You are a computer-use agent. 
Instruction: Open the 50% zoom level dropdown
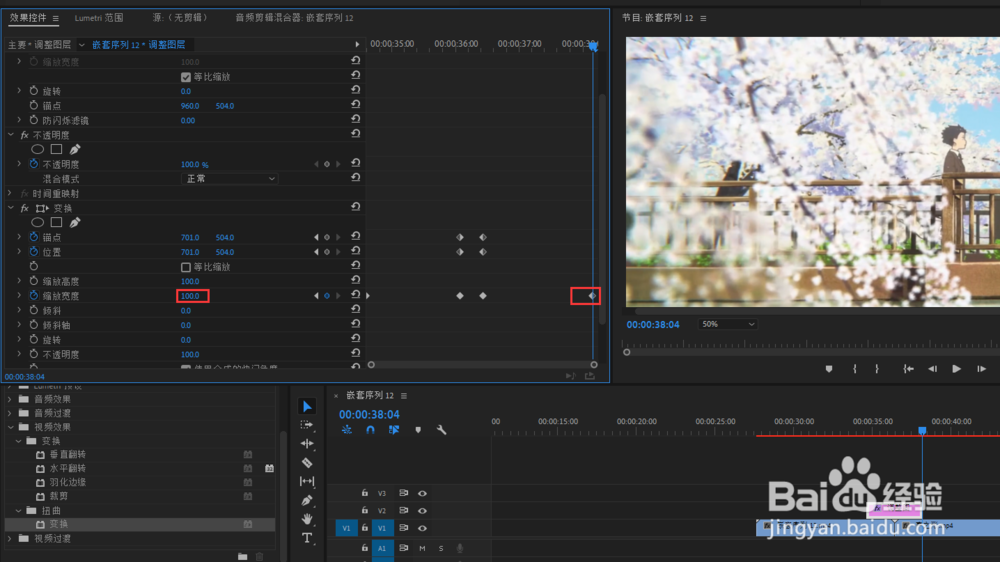pyautogui.click(x=727, y=324)
